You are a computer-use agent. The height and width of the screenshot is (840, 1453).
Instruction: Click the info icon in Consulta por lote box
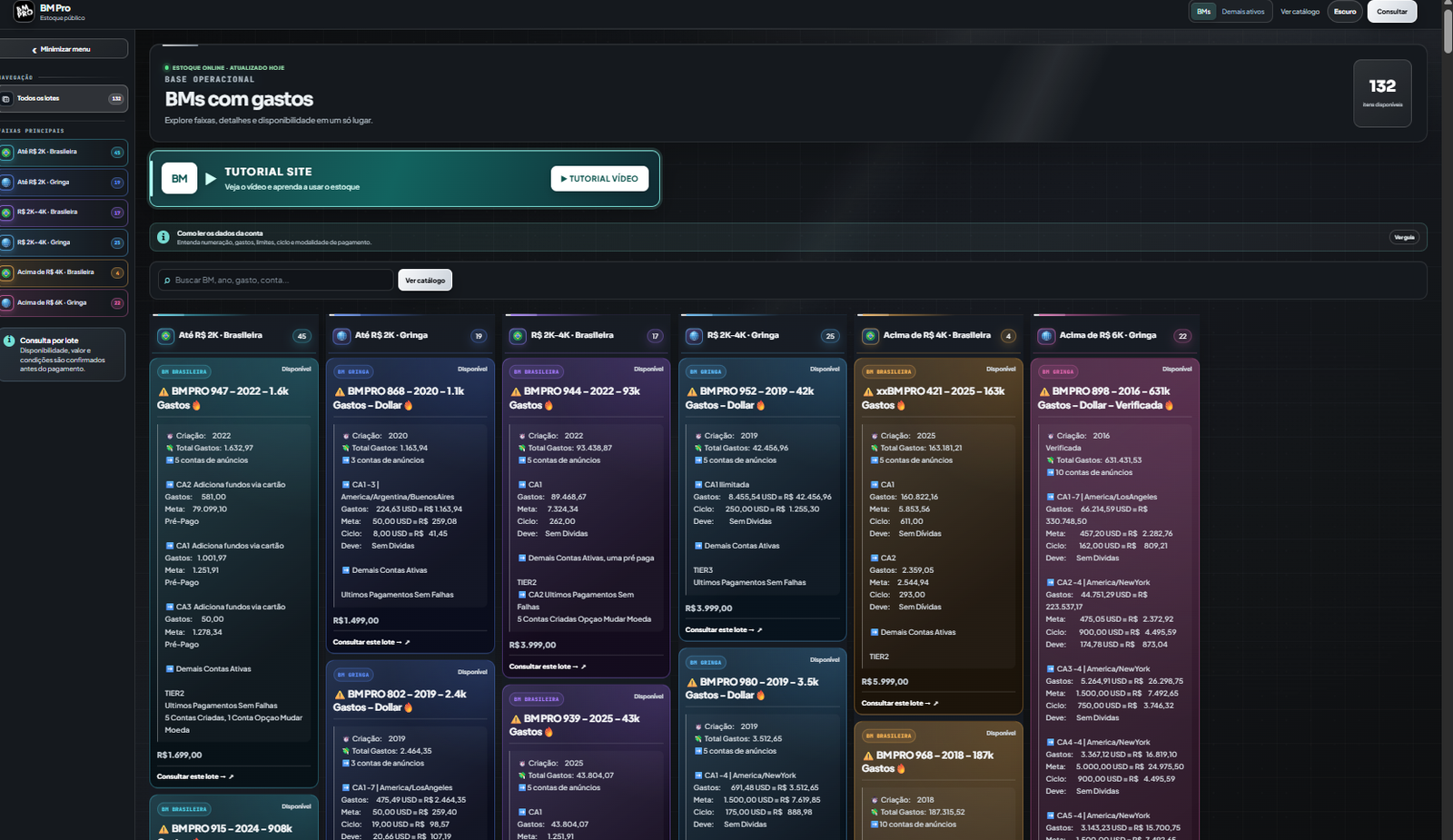point(9,341)
